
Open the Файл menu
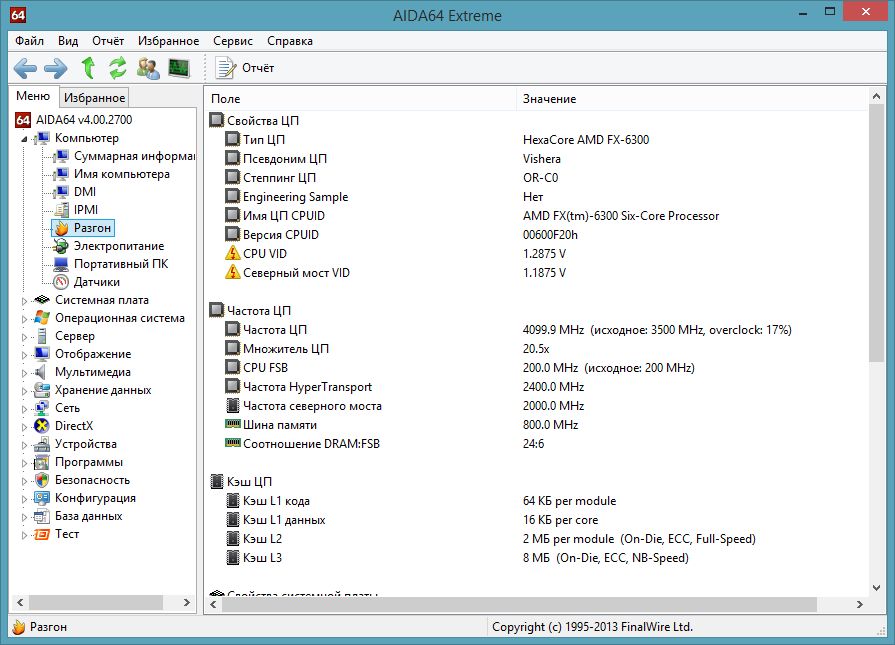pyautogui.click(x=29, y=41)
